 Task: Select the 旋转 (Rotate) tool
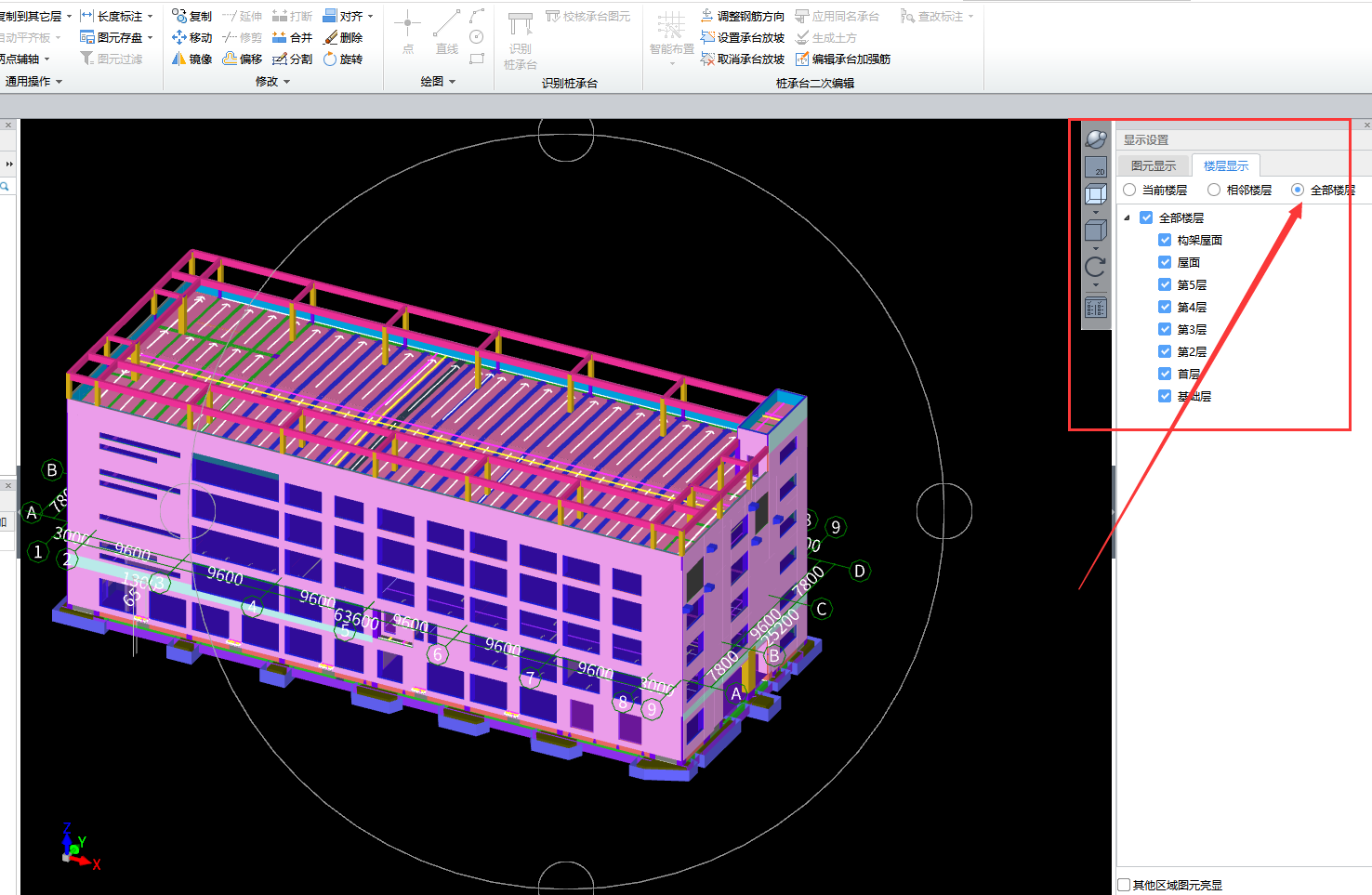(342, 59)
